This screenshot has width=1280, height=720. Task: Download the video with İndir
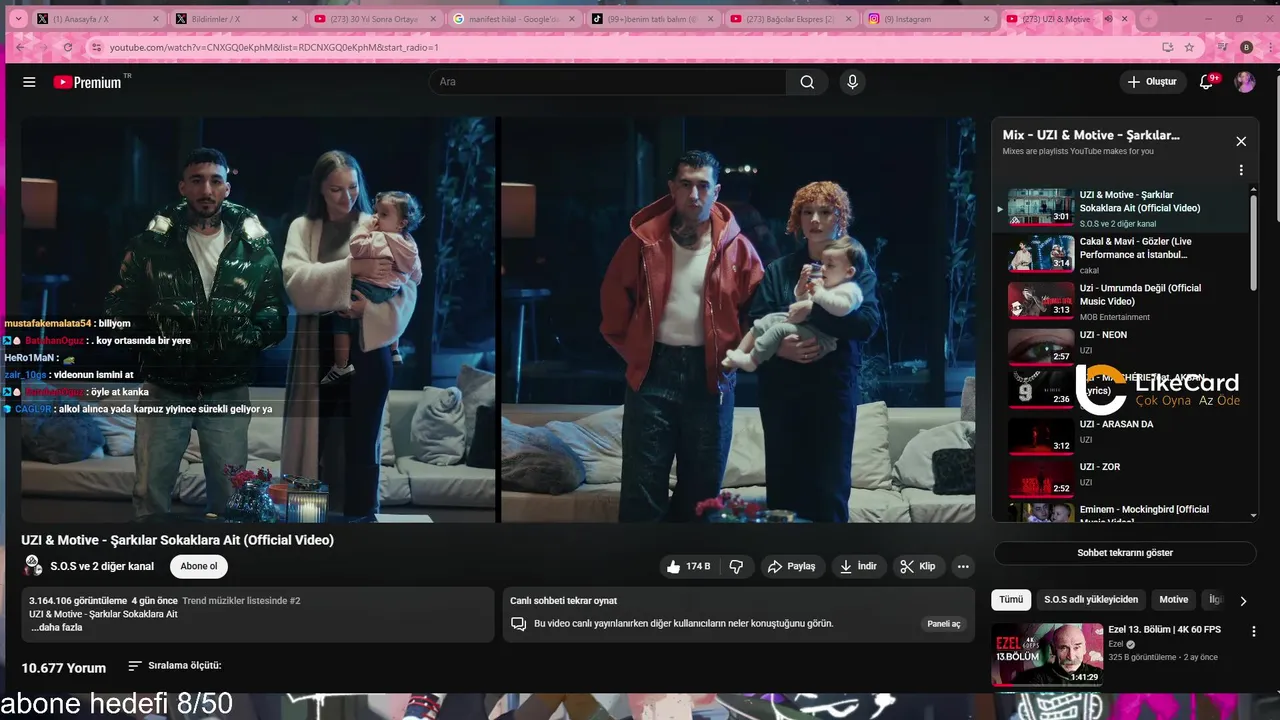[858, 566]
